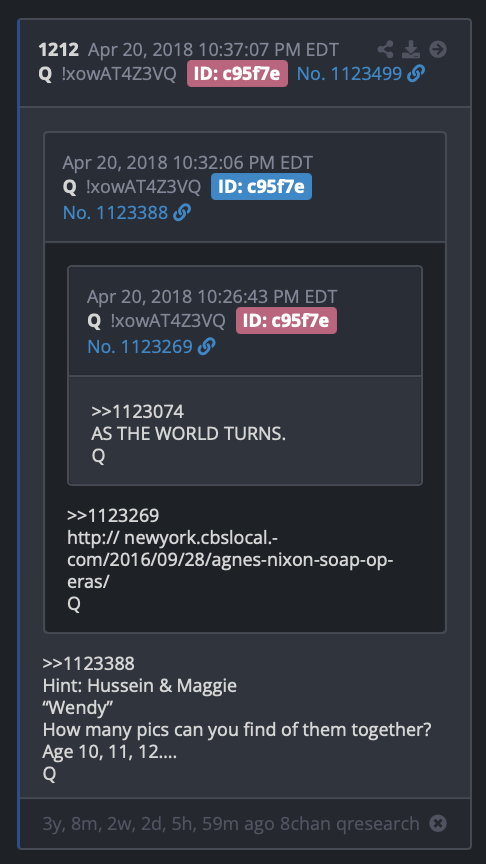
Task: Click the tripcode !xowAT4Z3VQ in header
Action: pos(119,74)
